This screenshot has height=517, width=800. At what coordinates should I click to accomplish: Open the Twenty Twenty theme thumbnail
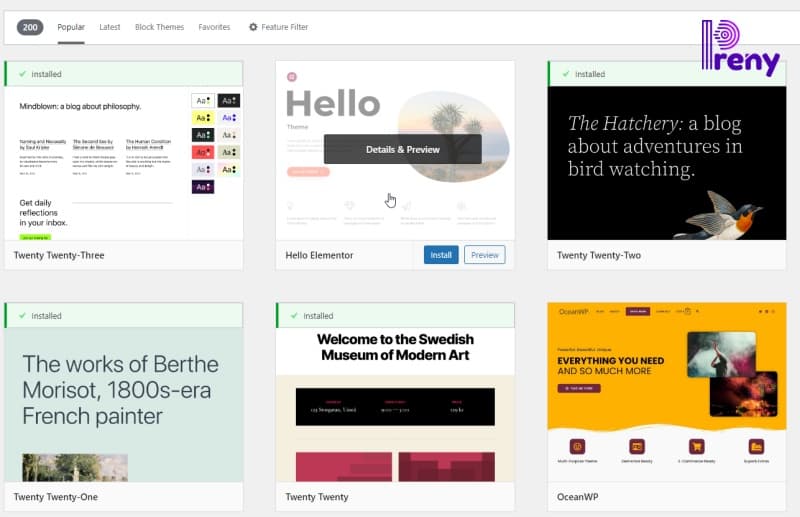[395, 405]
